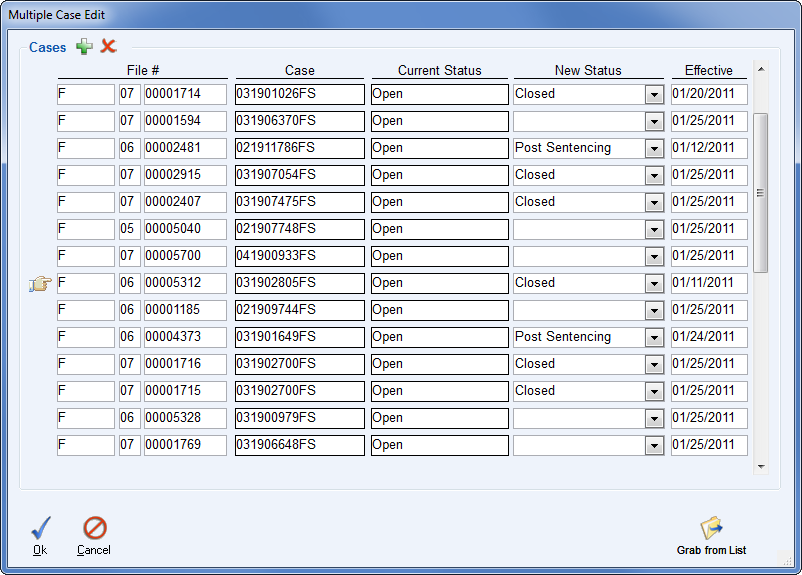The image size is (802, 575).
Task: Click the New Status column header
Action: point(588,71)
